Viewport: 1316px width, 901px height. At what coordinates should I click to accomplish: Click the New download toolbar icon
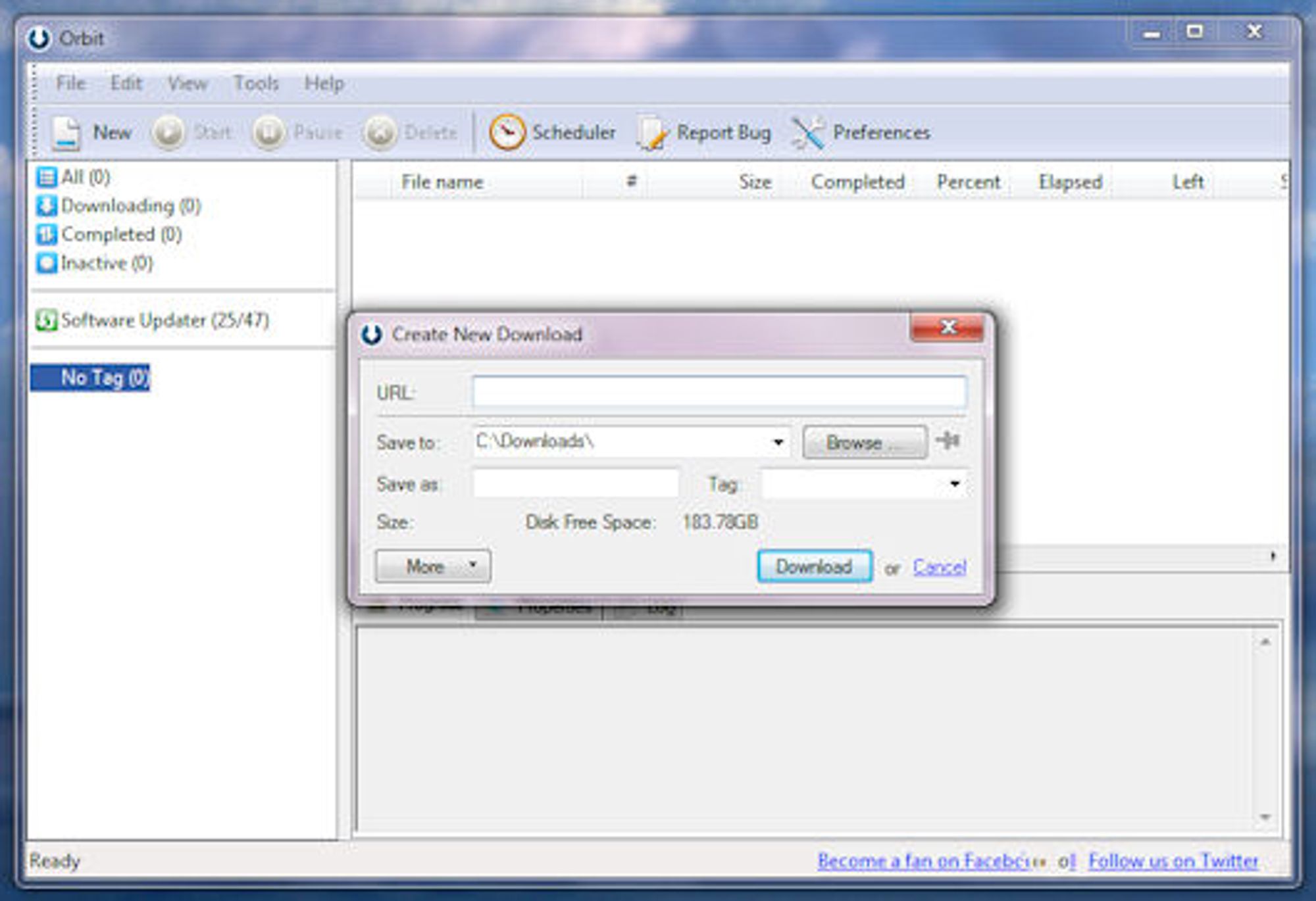pyautogui.click(x=66, y=133)
